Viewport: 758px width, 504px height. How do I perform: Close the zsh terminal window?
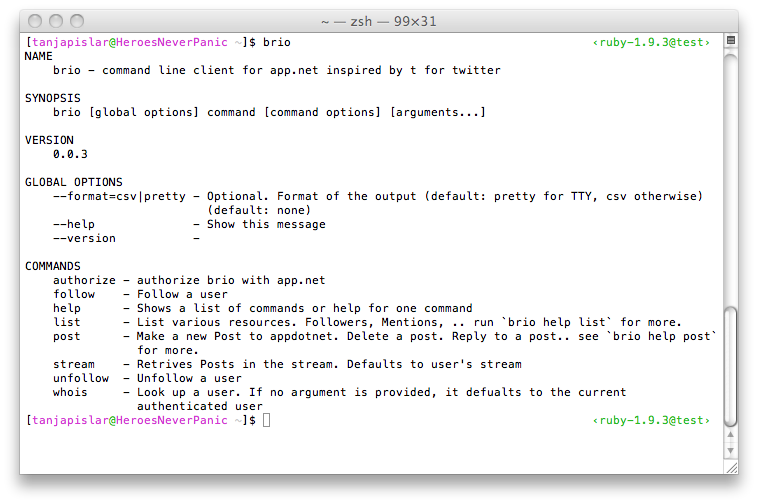(x=35, y=21)
